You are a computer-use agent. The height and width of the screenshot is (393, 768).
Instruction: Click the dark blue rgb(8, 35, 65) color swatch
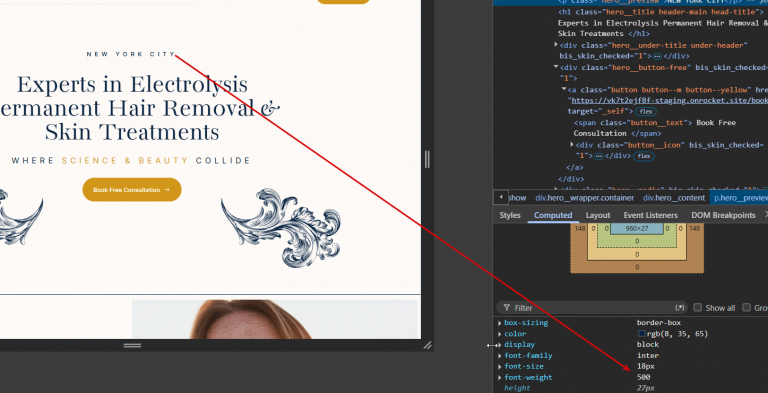click(x=641, y=334)
